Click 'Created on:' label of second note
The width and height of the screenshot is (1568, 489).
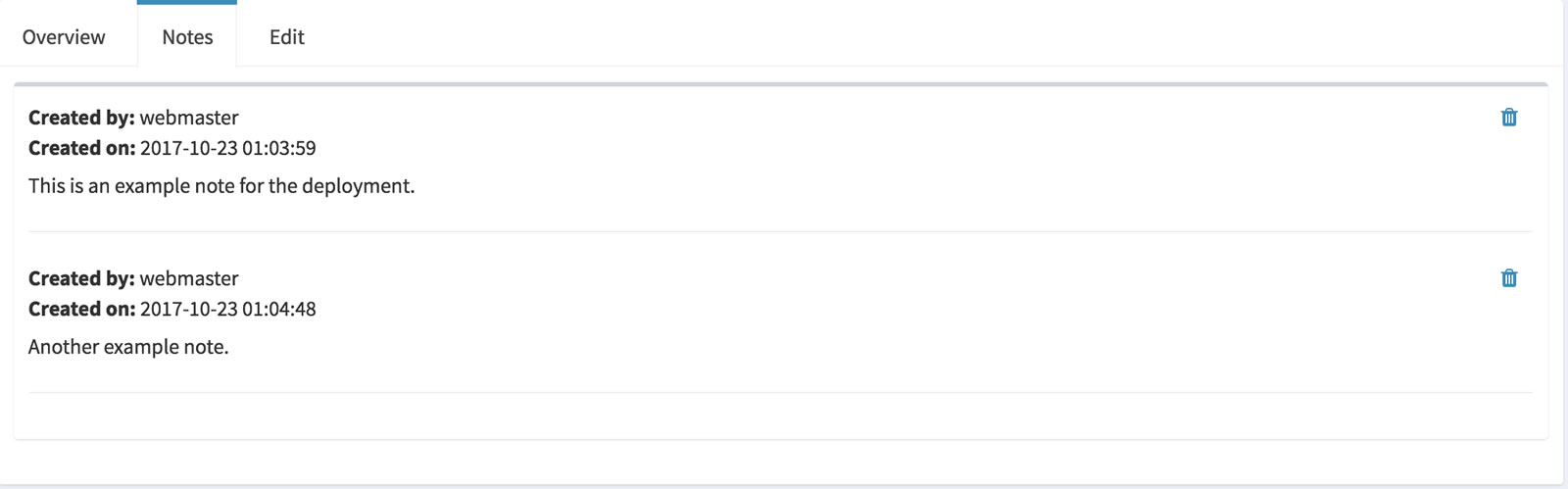(81, 309)
